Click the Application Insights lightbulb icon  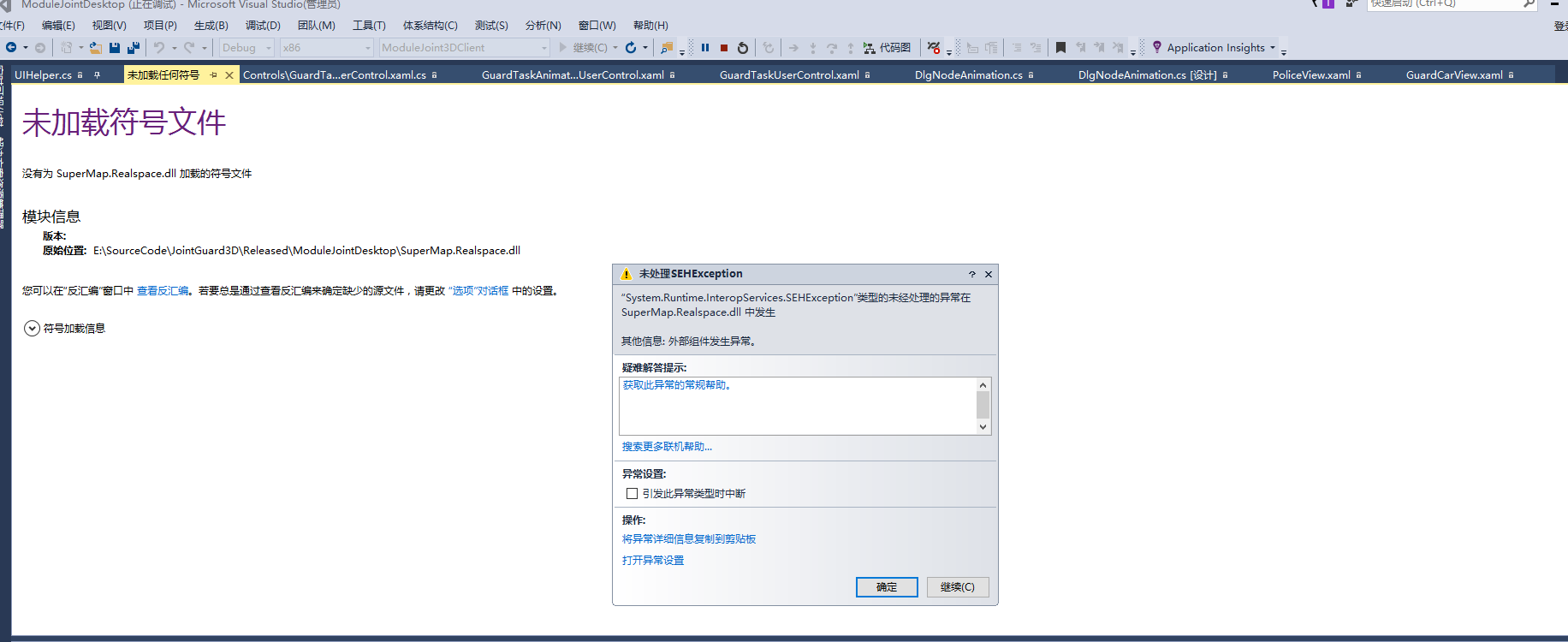coord(1157,48)
